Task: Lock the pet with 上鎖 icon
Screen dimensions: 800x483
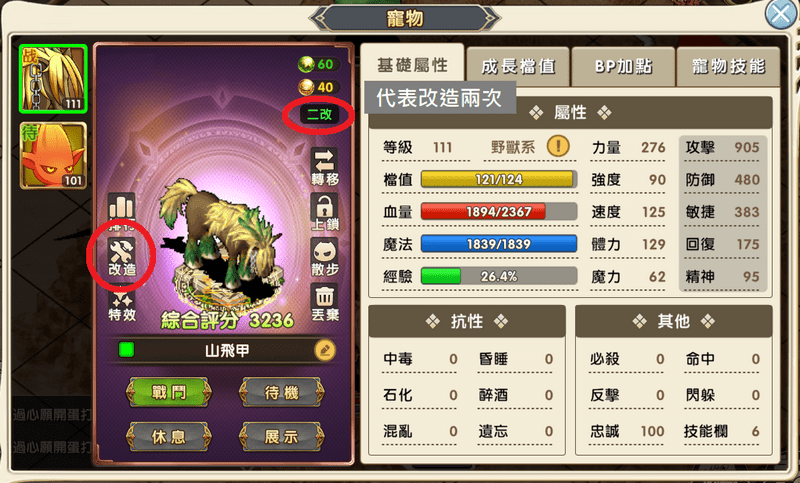Action: (x=325, y=212)
